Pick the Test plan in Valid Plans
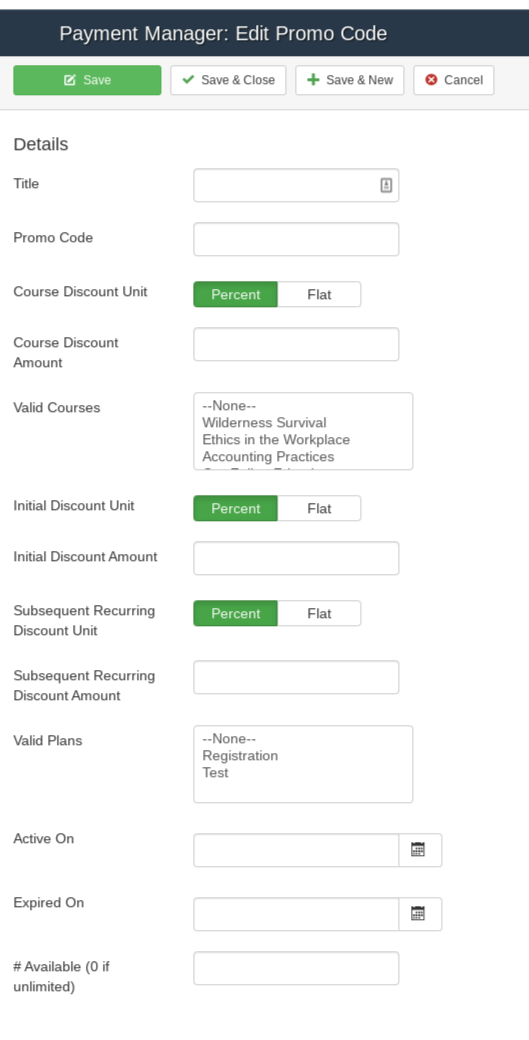Image resolution: width=529 pixels, height=1040 pixels. [215, 773]
